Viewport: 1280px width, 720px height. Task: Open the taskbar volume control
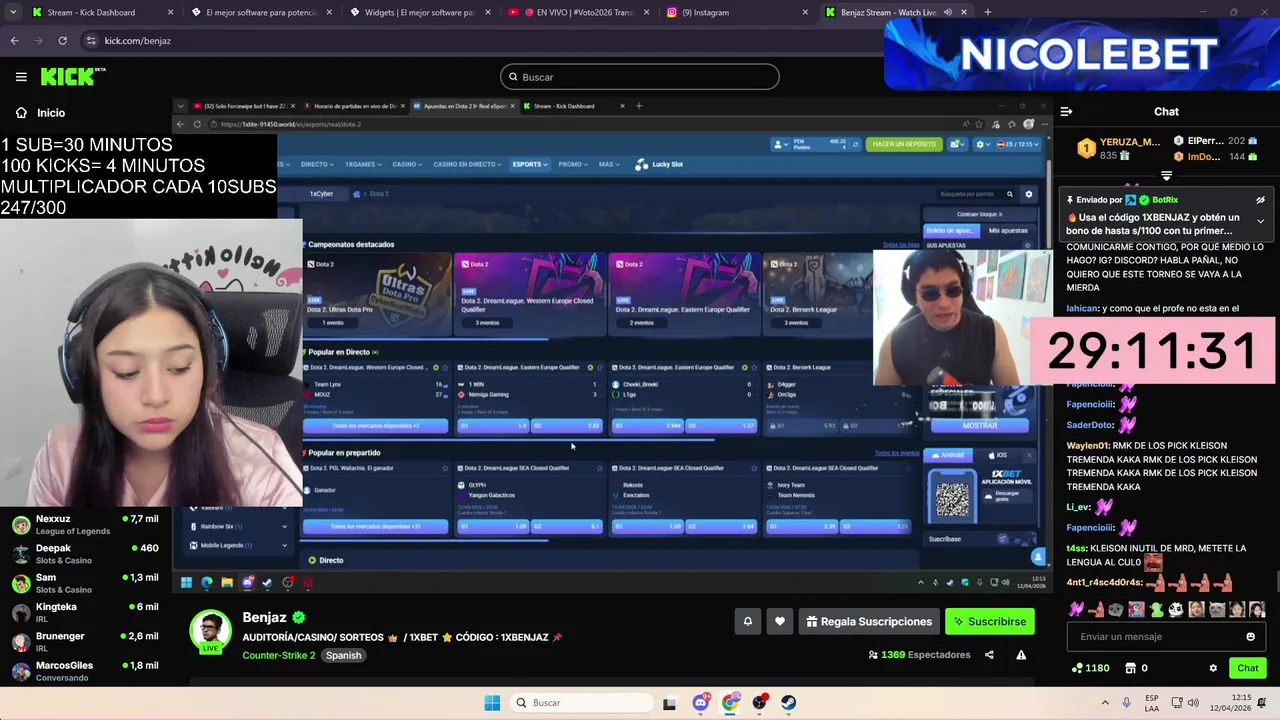tap(1195, 703)
